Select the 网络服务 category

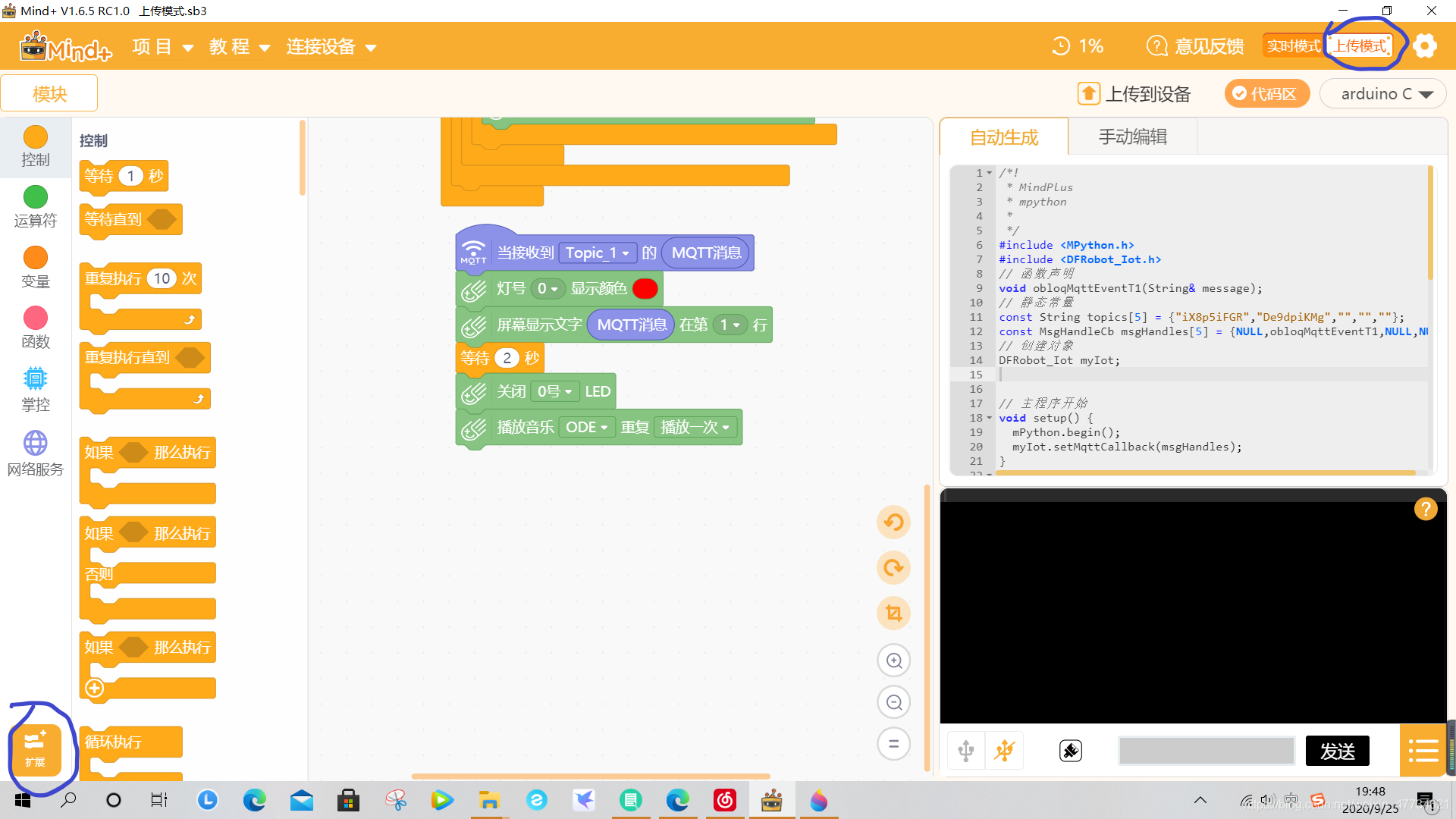click(x=36, y=454)
